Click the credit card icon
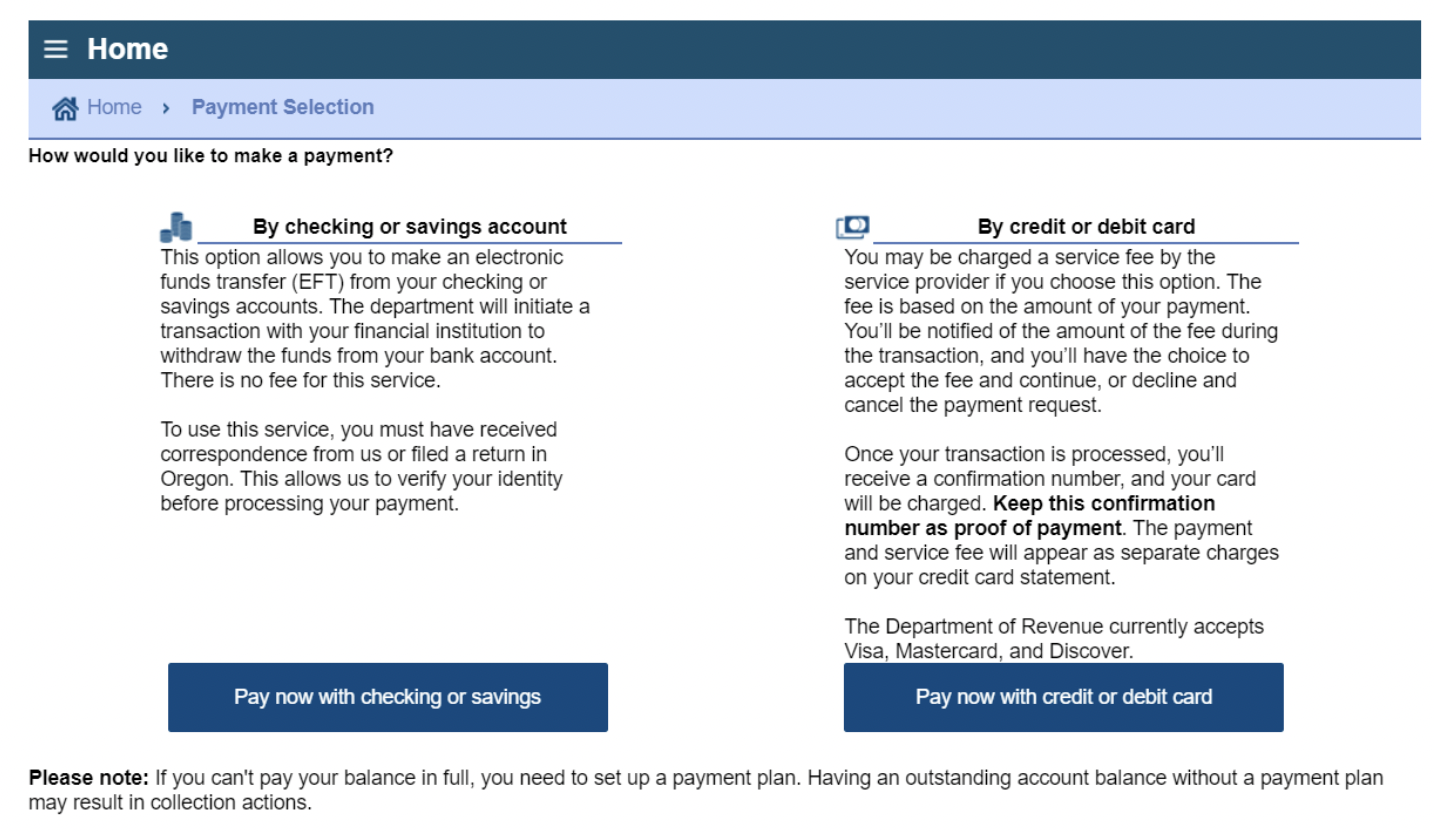 853,227
